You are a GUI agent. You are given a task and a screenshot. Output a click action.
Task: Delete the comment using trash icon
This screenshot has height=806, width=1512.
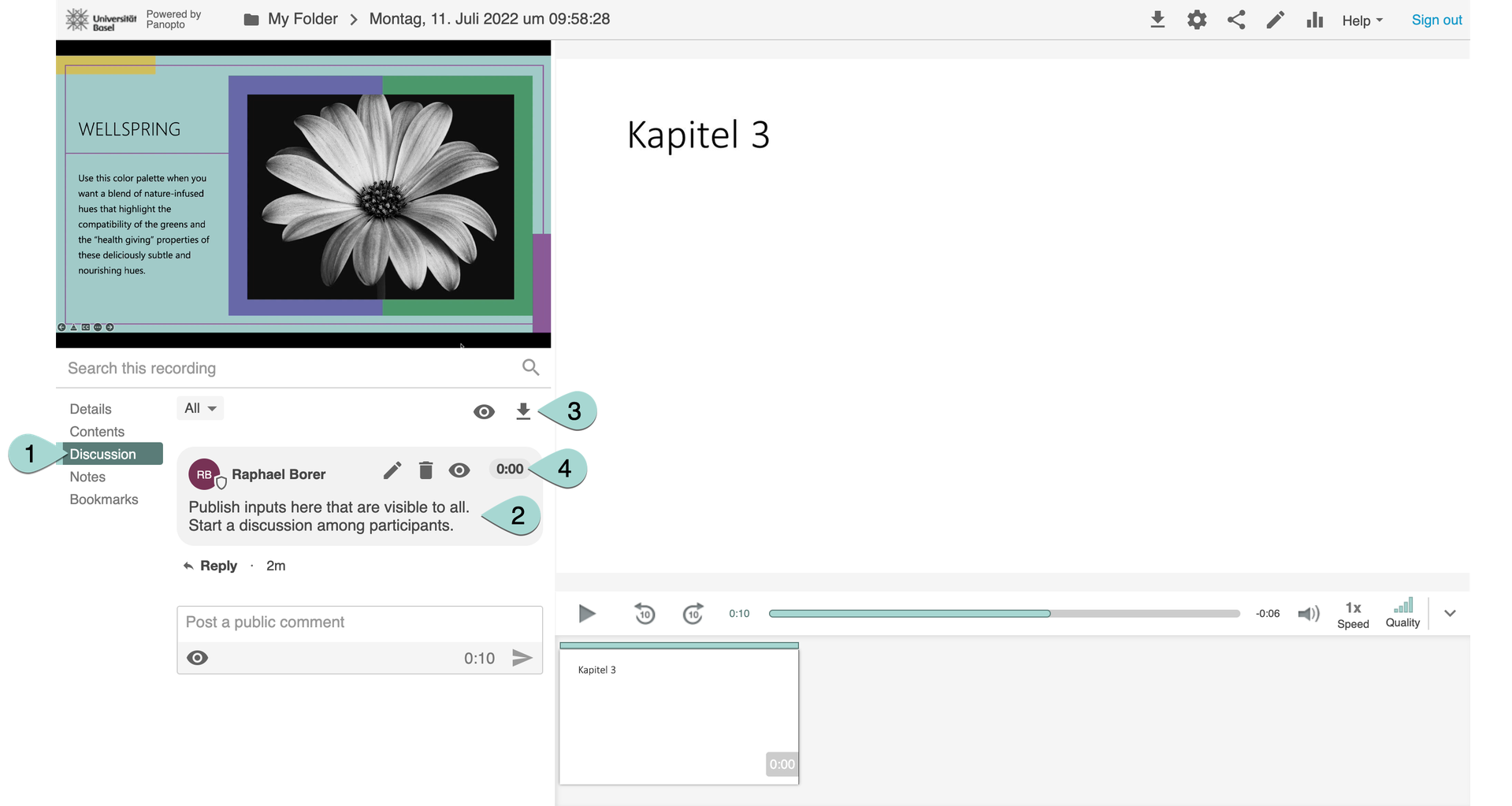click(425, 470)
